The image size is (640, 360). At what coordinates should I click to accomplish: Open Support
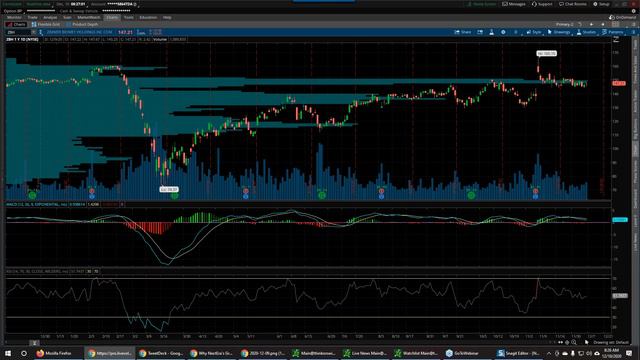coord(542,4)
